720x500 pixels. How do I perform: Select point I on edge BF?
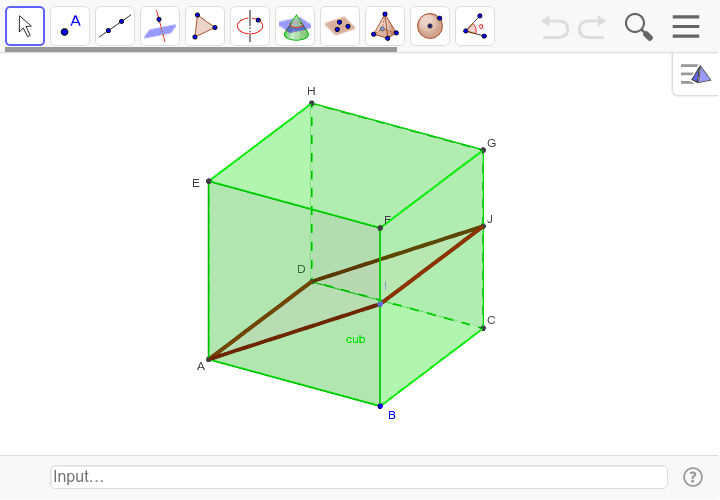[x=380, y=304]
